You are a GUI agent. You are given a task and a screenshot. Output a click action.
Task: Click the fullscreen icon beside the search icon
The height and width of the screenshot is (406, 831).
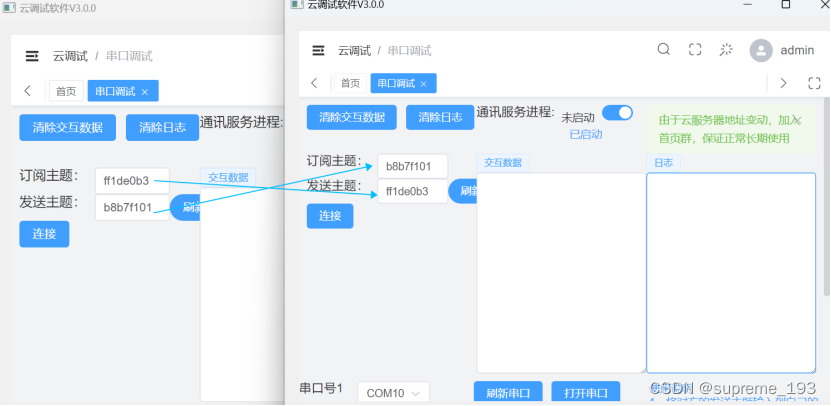[695, 50]
